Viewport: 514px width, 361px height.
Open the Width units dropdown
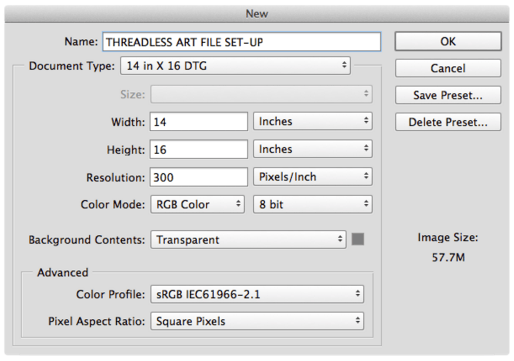point(313,121)
